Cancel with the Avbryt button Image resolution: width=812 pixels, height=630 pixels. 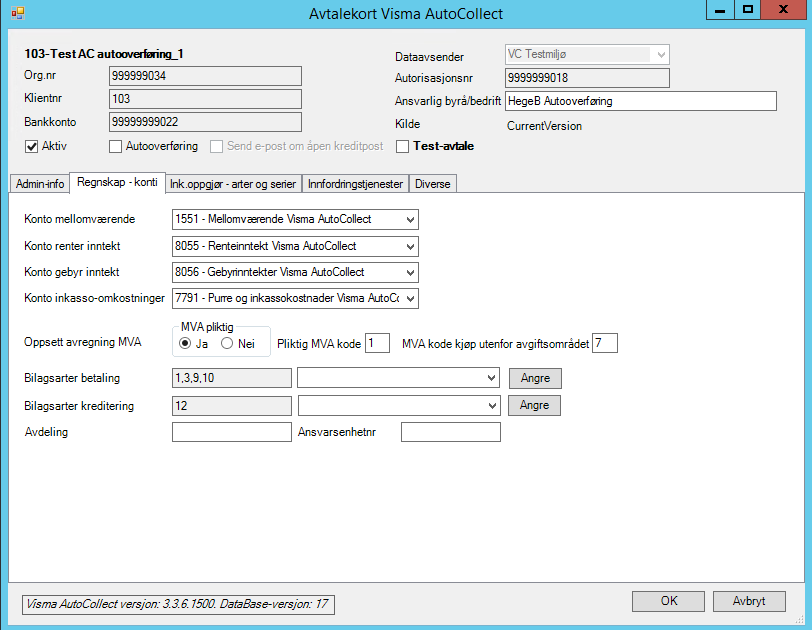[749, 601]
